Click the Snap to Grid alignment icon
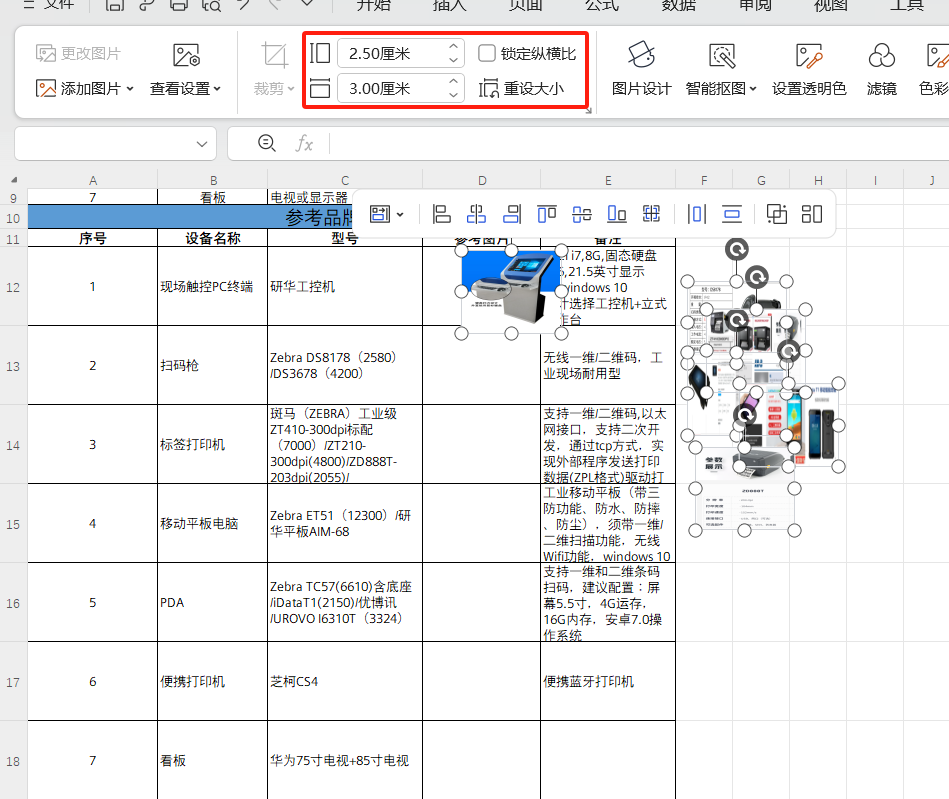The width and height of the screenshot is (949, 799). click(x=651, y=214)
